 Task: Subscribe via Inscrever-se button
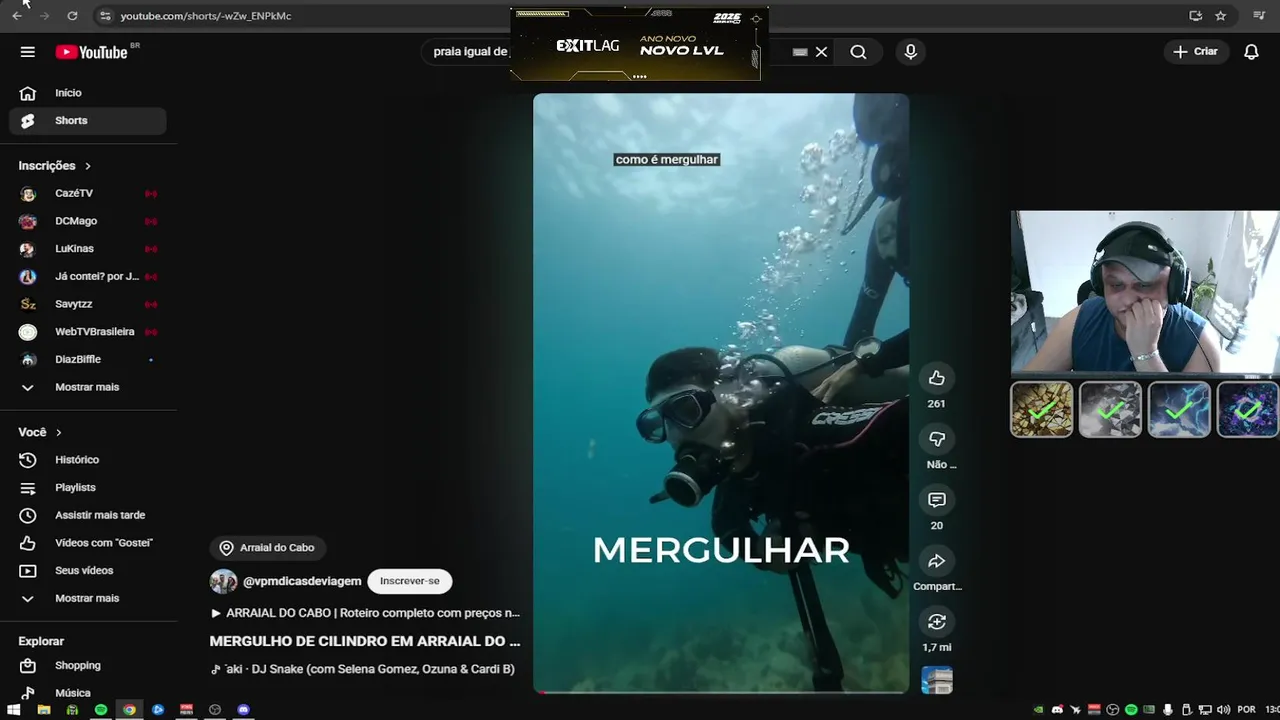[410, 581]
